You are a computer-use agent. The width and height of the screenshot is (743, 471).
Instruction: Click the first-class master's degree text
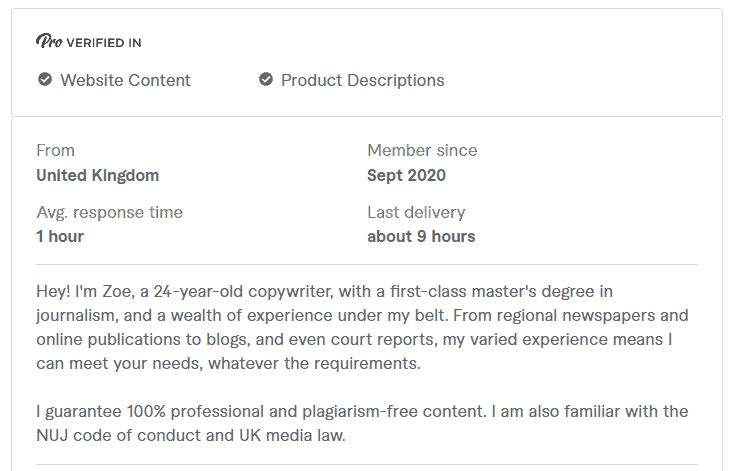[492, 291]
